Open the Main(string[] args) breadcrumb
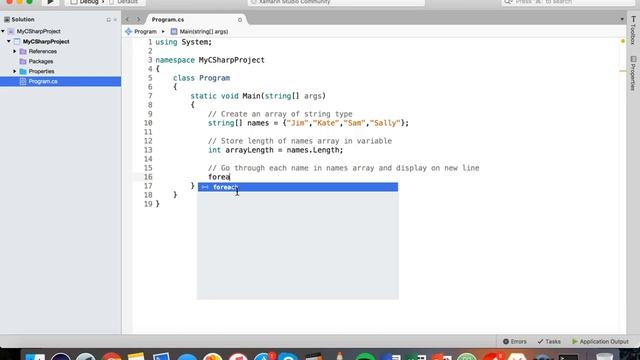This screenshot has height=360, width=640. [200, 31]
